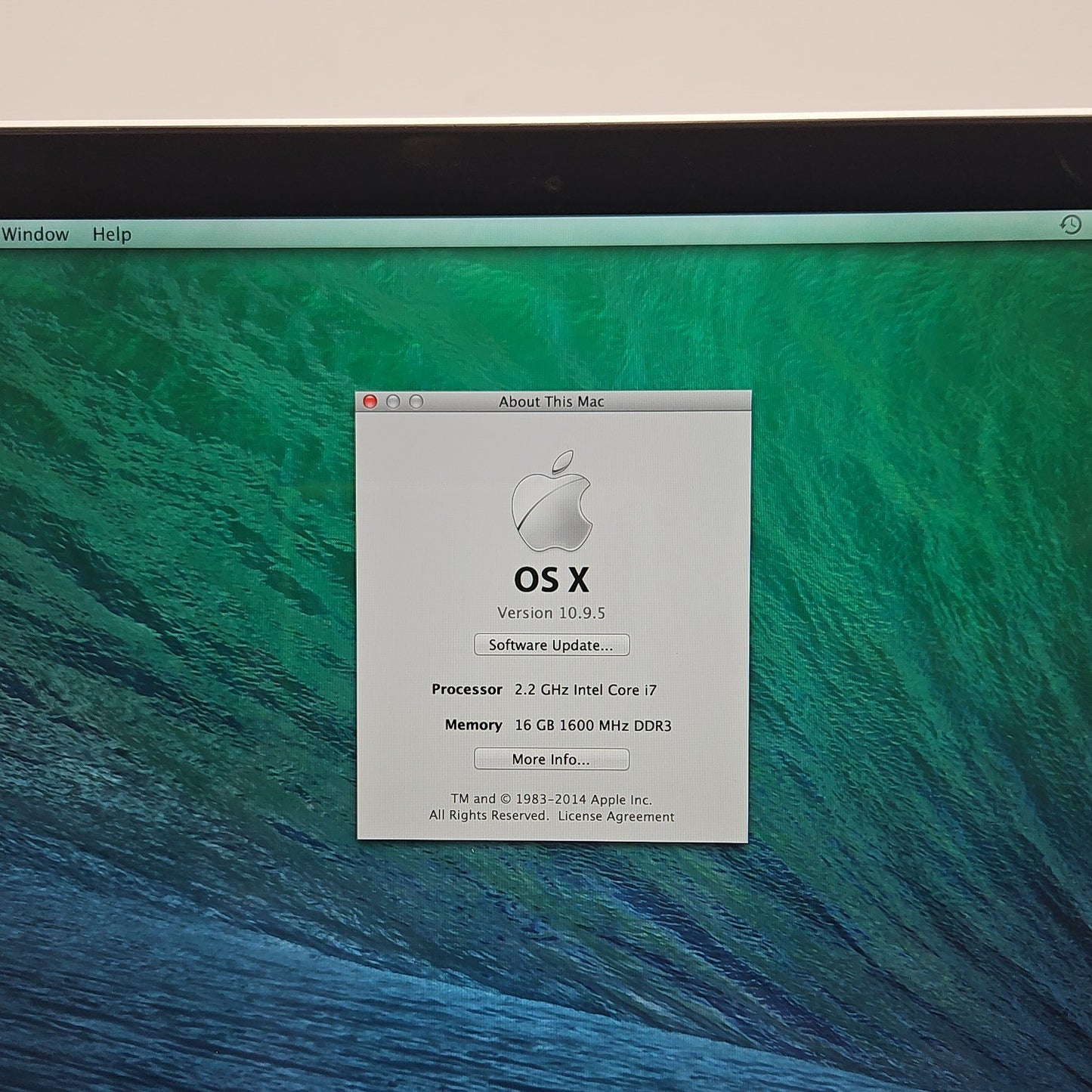Open the License Agreement link
This screenshot has height=1092, width=1092.
click(616, 816)
